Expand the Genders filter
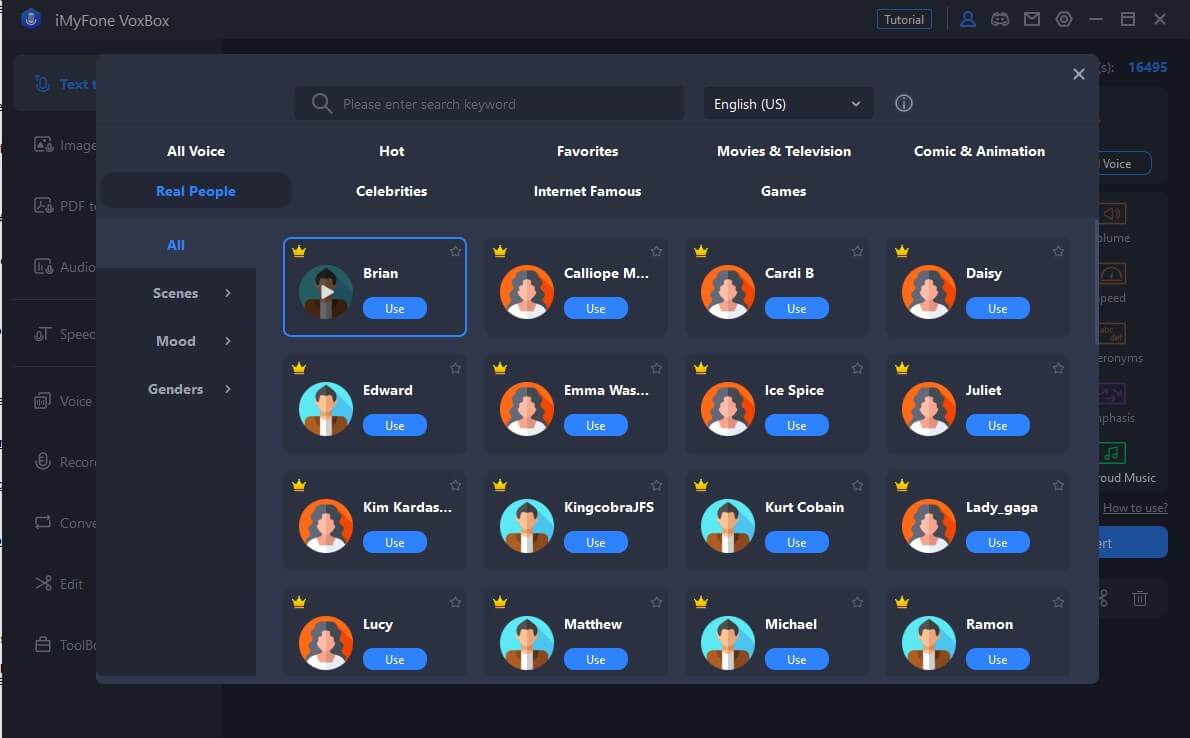Viewport: 1190px width, 738px height. point(176,389)
